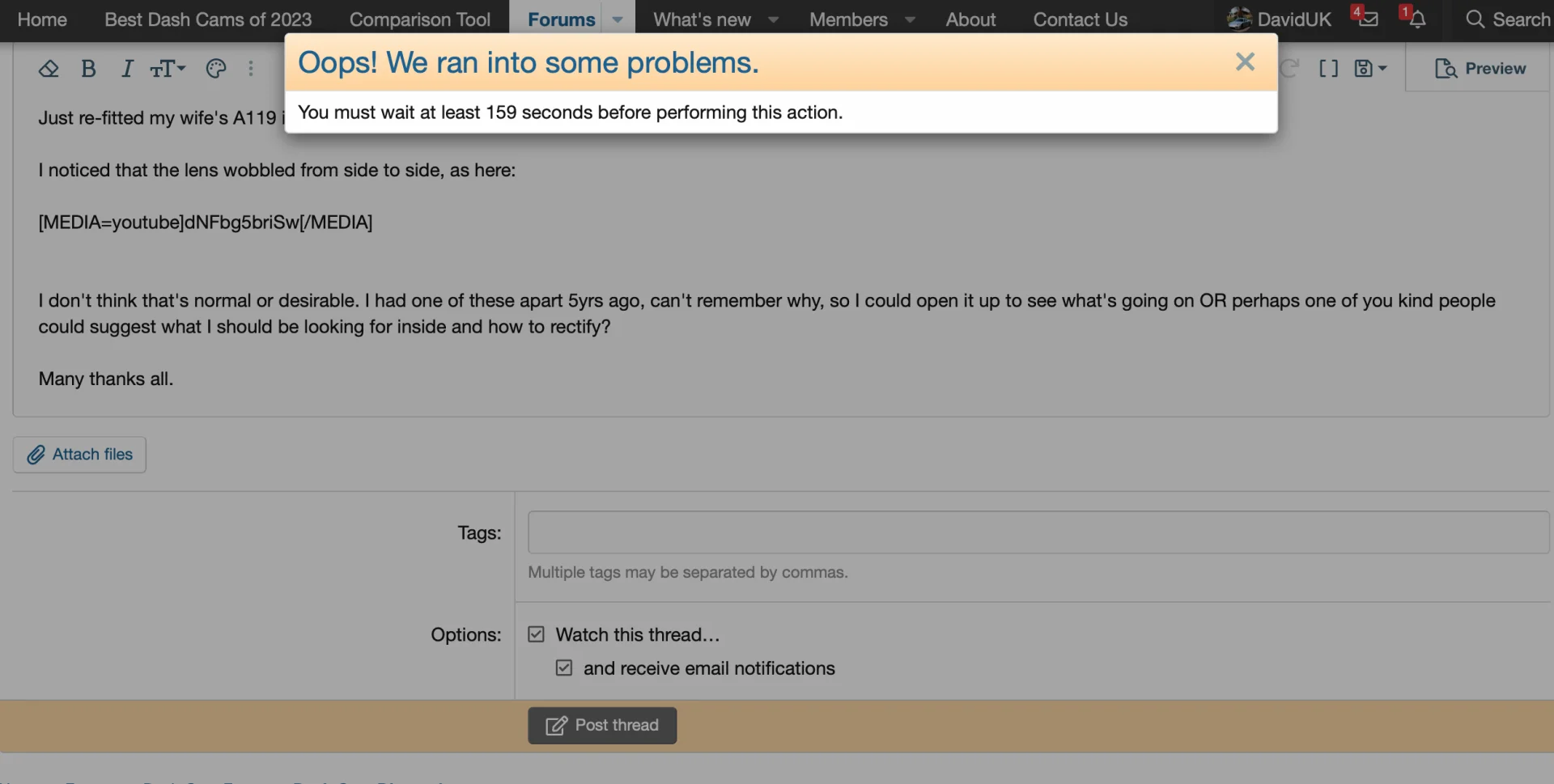Dismiss the Oops error message

(x=1245, y=61)
